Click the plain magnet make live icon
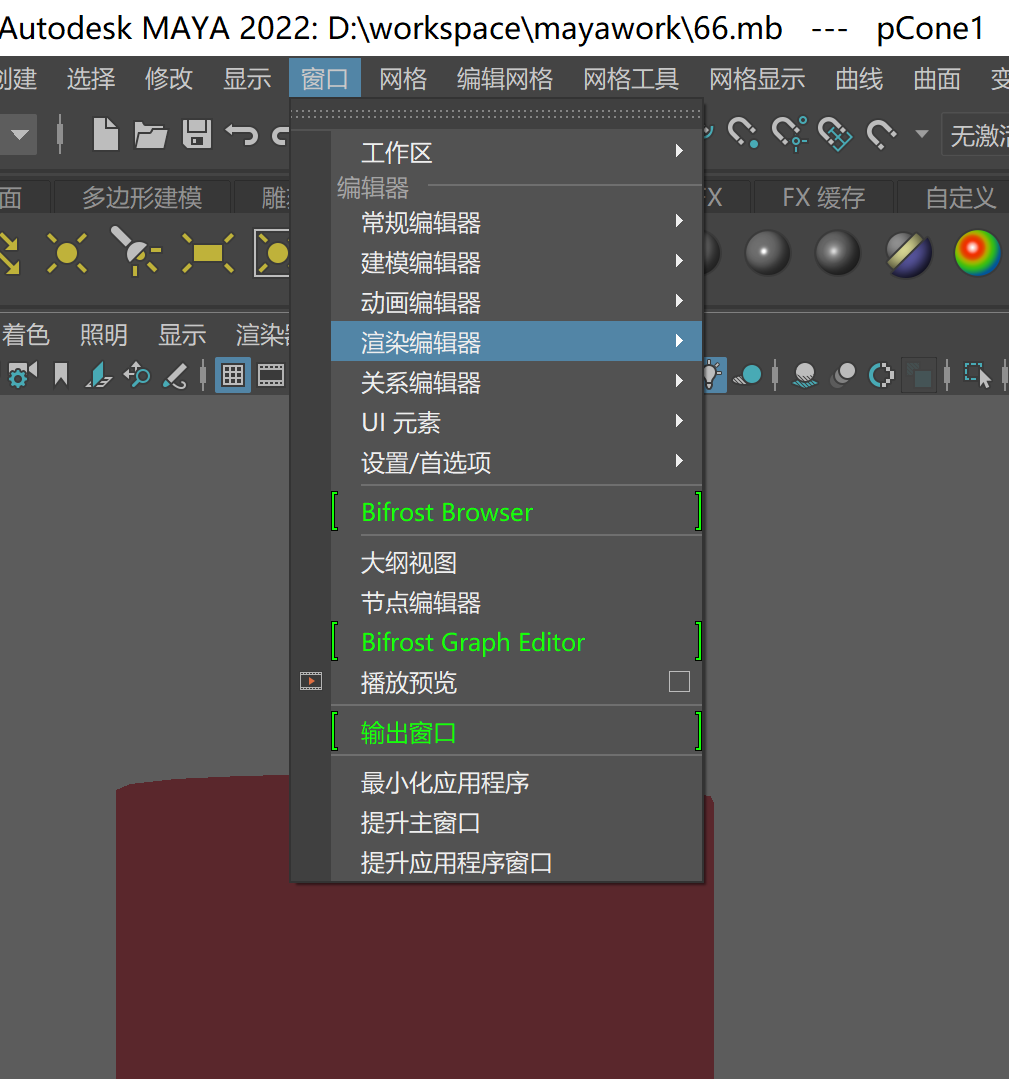 pos(881,133)
